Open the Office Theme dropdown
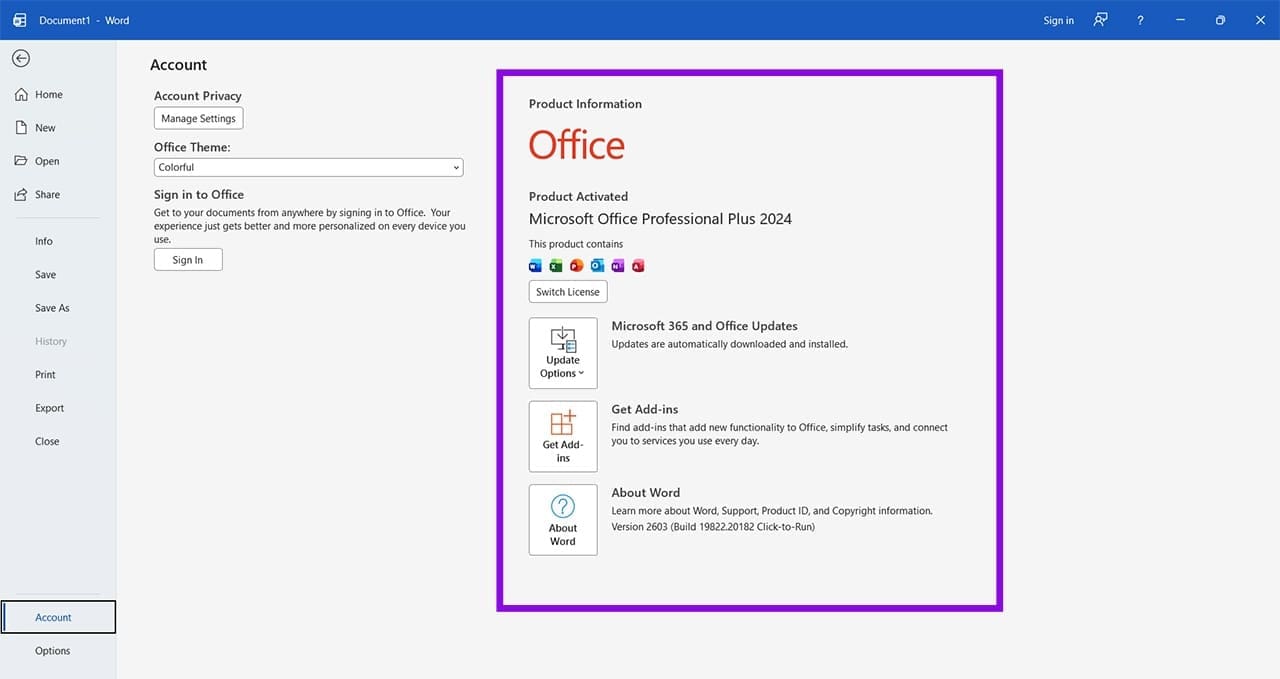 pyautogui.click(x=308, y=168)
